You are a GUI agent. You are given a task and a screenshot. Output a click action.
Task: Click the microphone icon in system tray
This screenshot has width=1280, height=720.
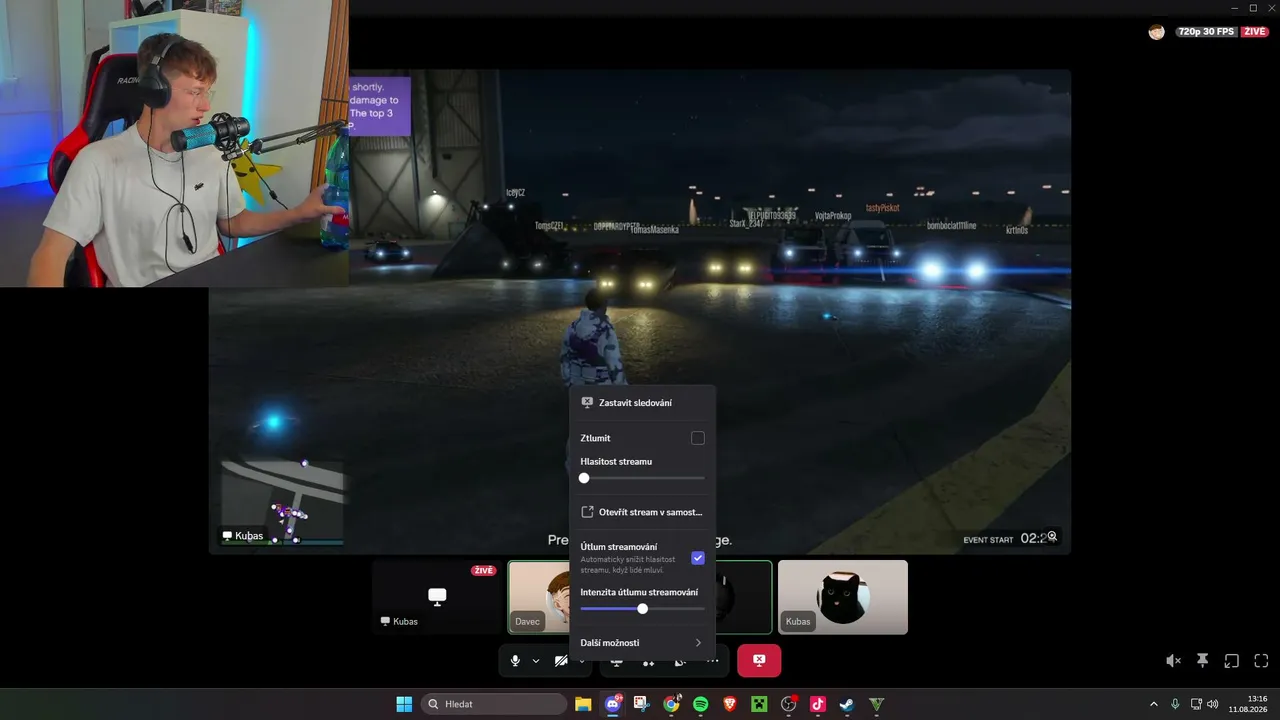coord(1175,704)
